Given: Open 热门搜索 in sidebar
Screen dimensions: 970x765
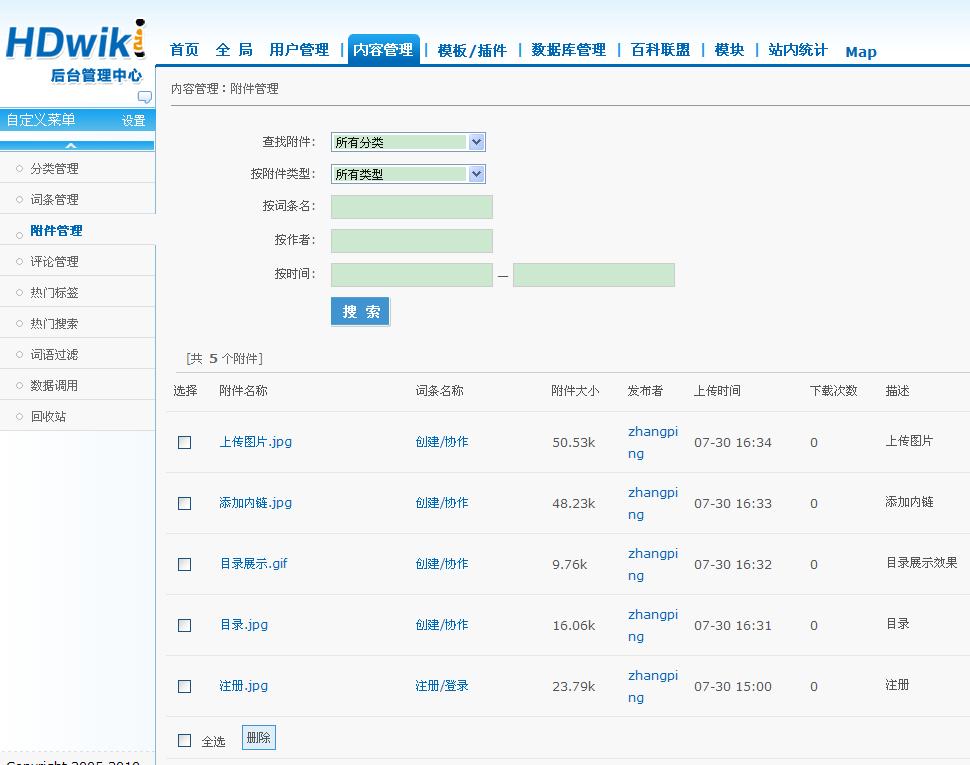Looking at the screenshot, I should pyautogui.click(x=54, y=323).
